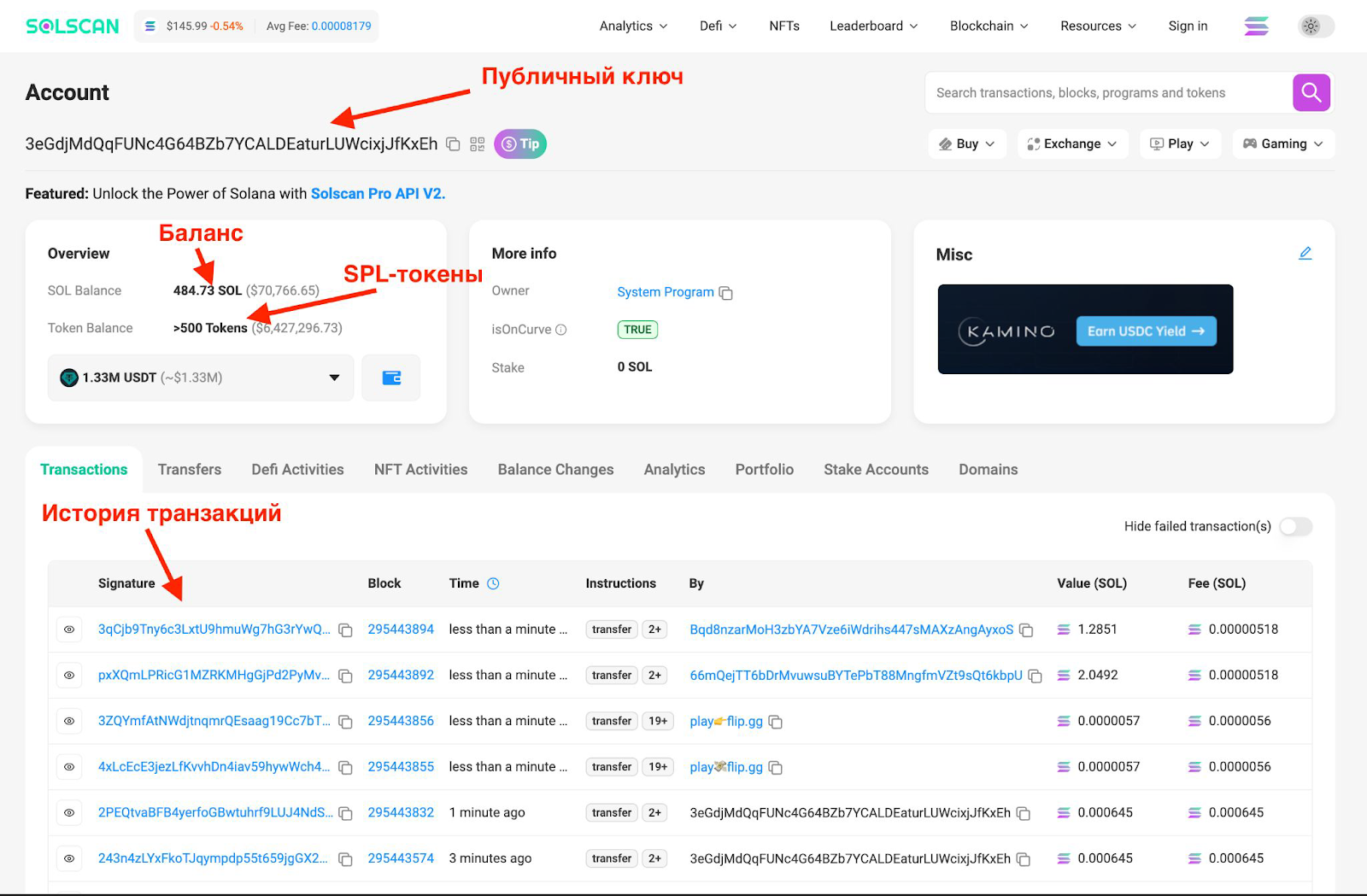Image resolution: width=1367 pixels, height=896 pixels.
Task: Click the Solscan logo
Action: 73,26
